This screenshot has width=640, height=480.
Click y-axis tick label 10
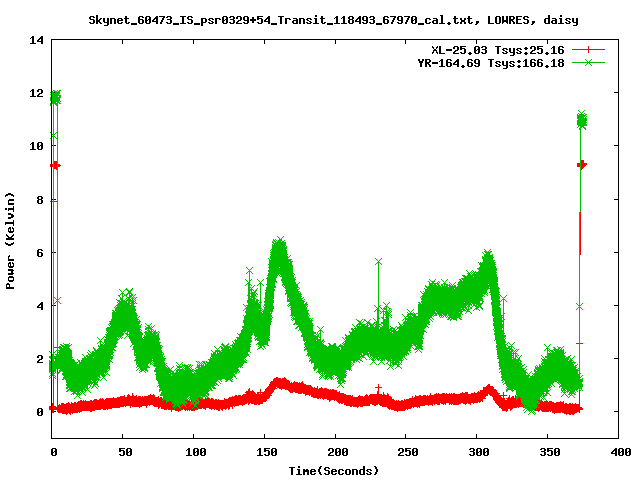pyautogui.click(x=36, y=146)
